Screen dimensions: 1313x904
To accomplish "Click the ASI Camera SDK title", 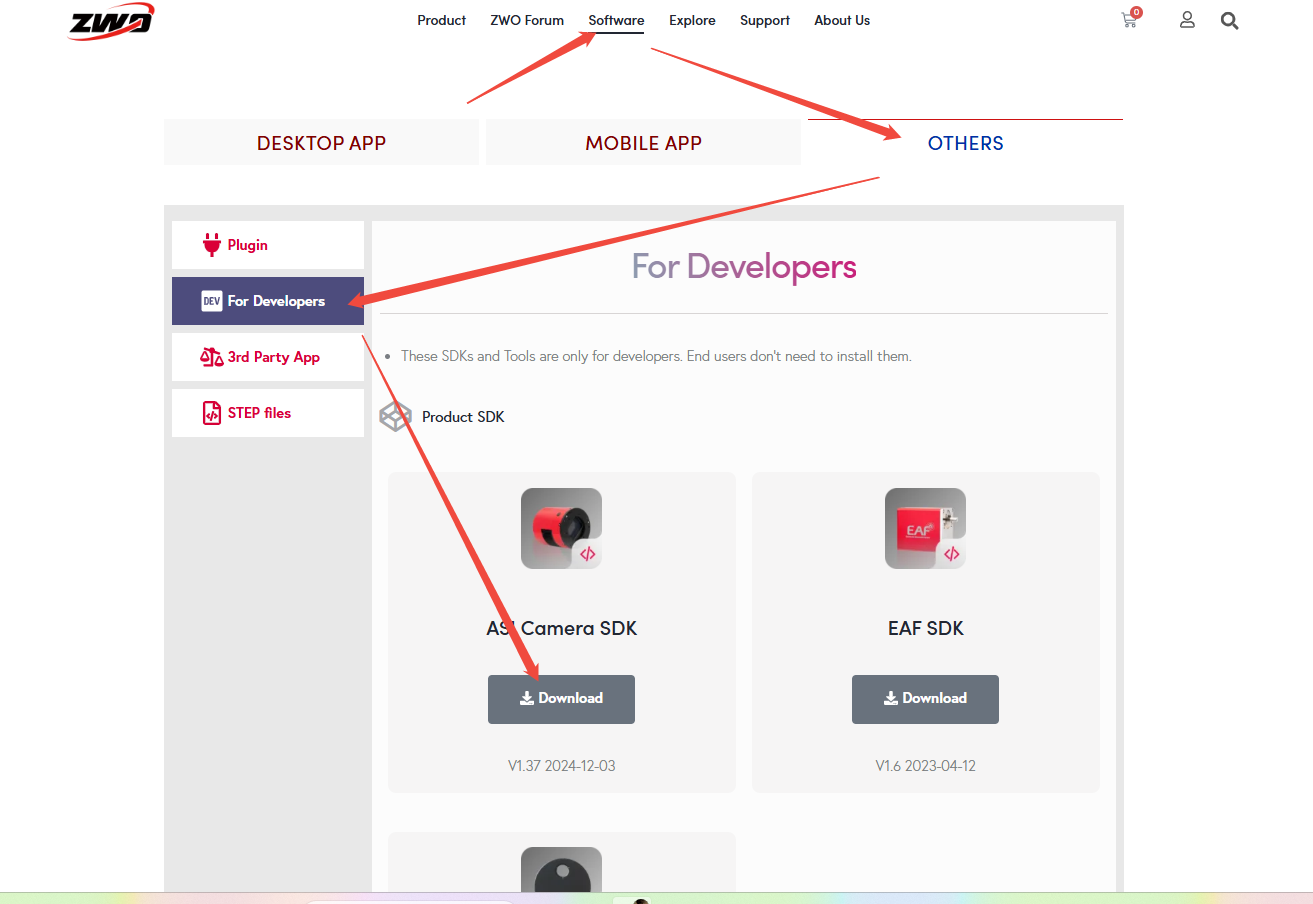I will coord(561,629).
